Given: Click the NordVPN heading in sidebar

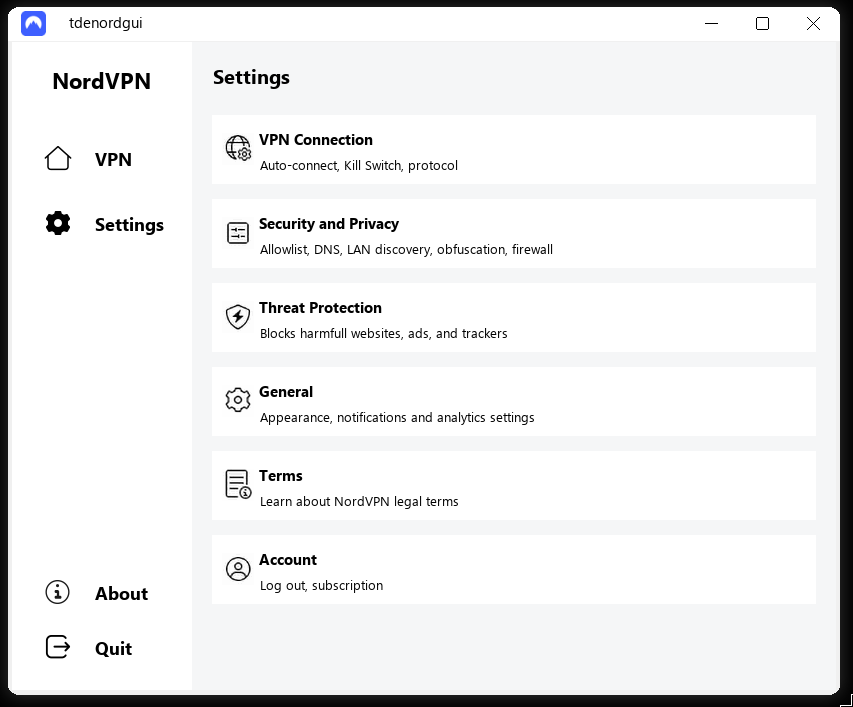Looking at the screenshot, I should click(102, 81).
